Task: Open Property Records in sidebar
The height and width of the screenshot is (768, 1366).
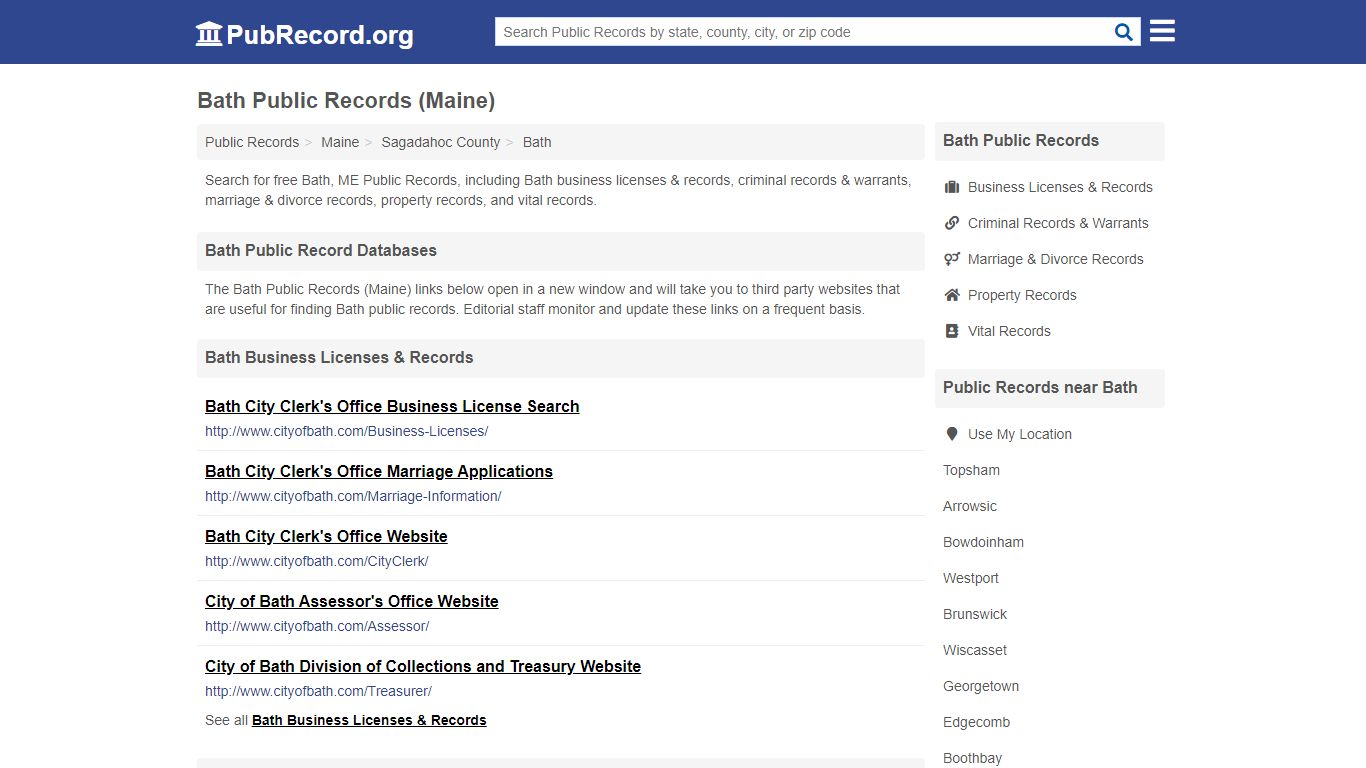Action: tap(1022, 295)
